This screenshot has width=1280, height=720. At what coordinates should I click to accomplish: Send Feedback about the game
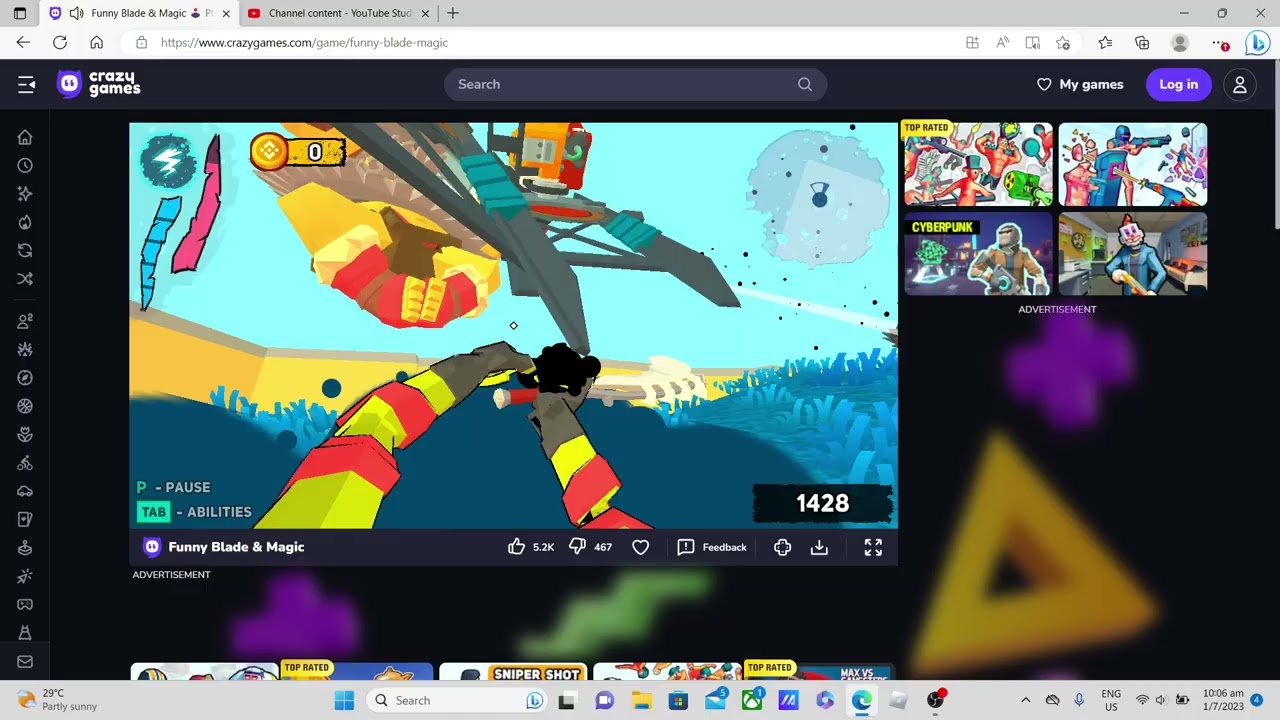tap(712, 547)
